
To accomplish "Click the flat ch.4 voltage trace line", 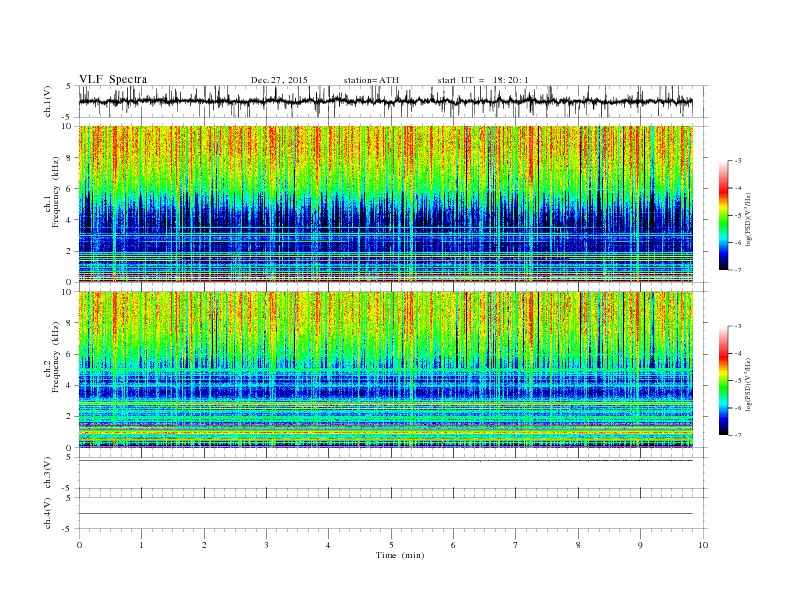I will (x=385, y=514).
